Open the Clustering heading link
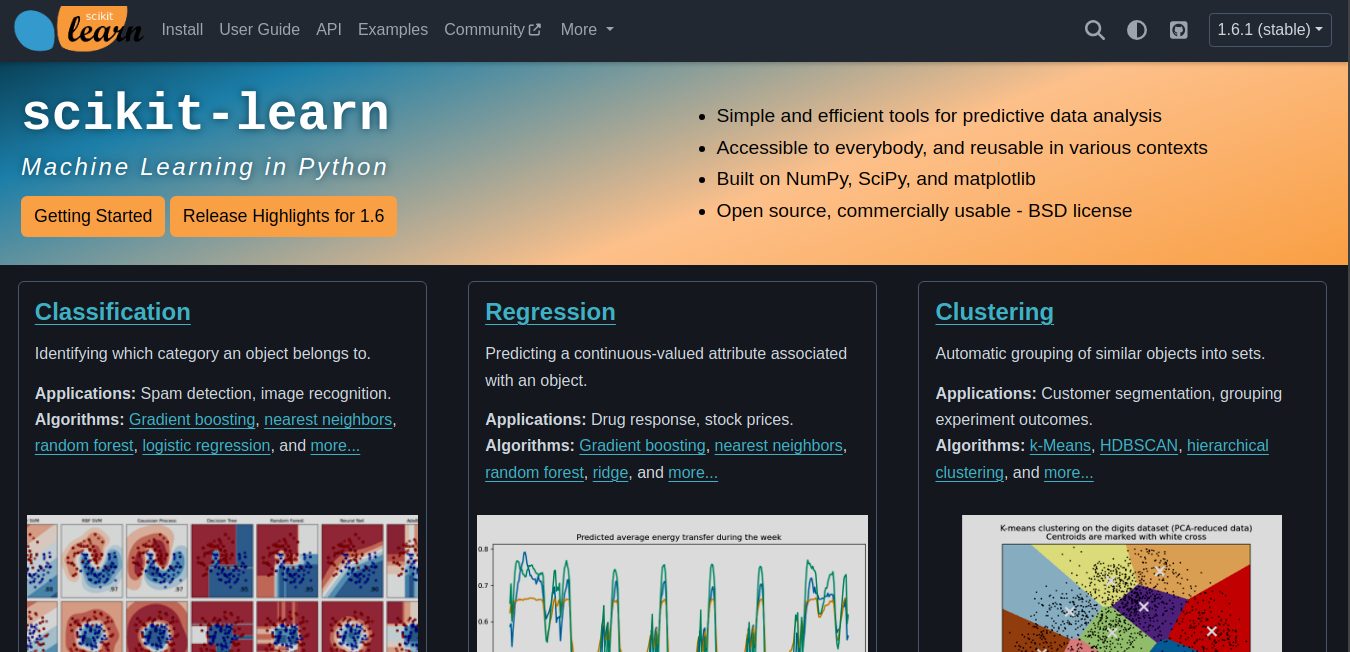 pos(994,312)
